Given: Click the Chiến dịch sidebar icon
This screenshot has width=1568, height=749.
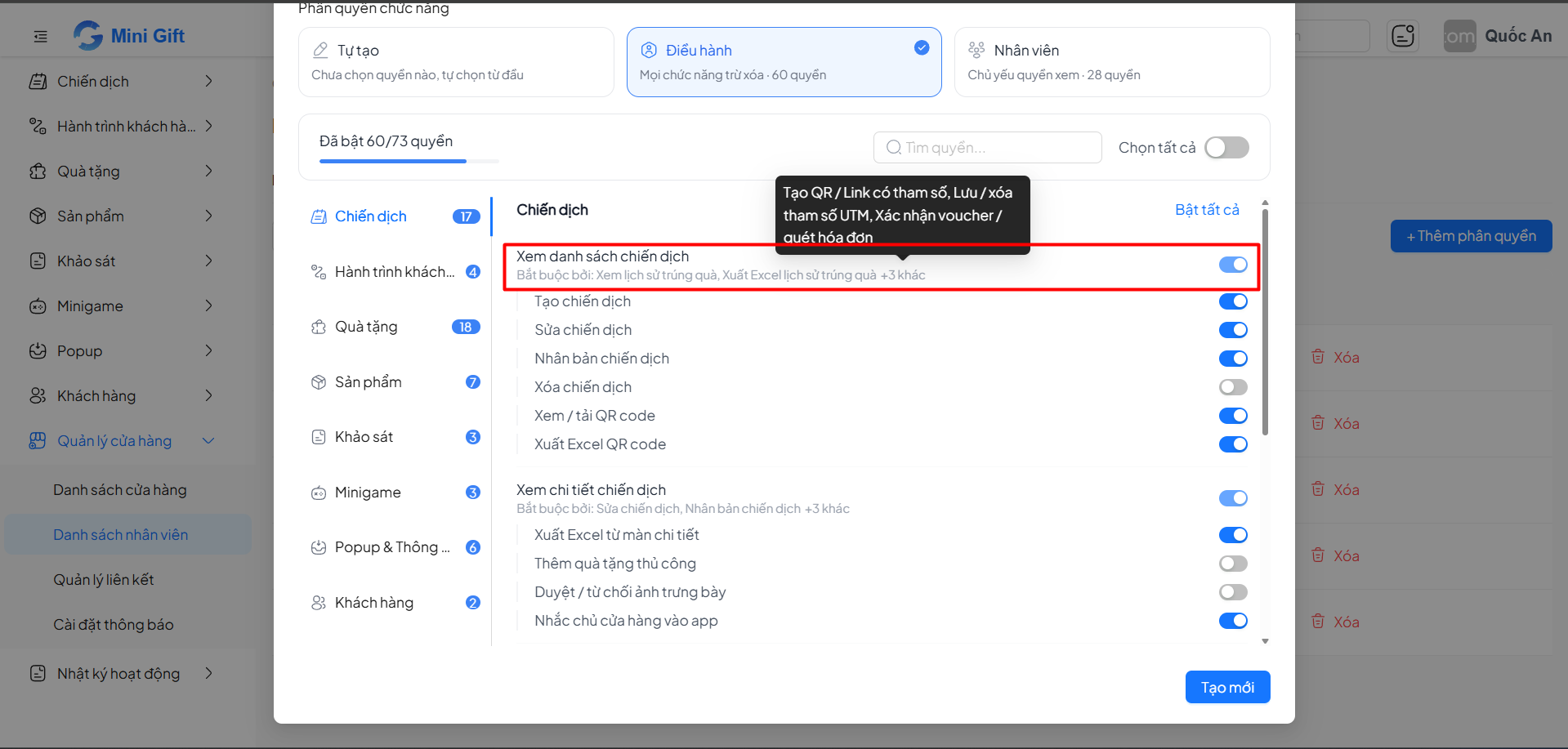Looking at the screenshot, I should click(x=38, y=81).
